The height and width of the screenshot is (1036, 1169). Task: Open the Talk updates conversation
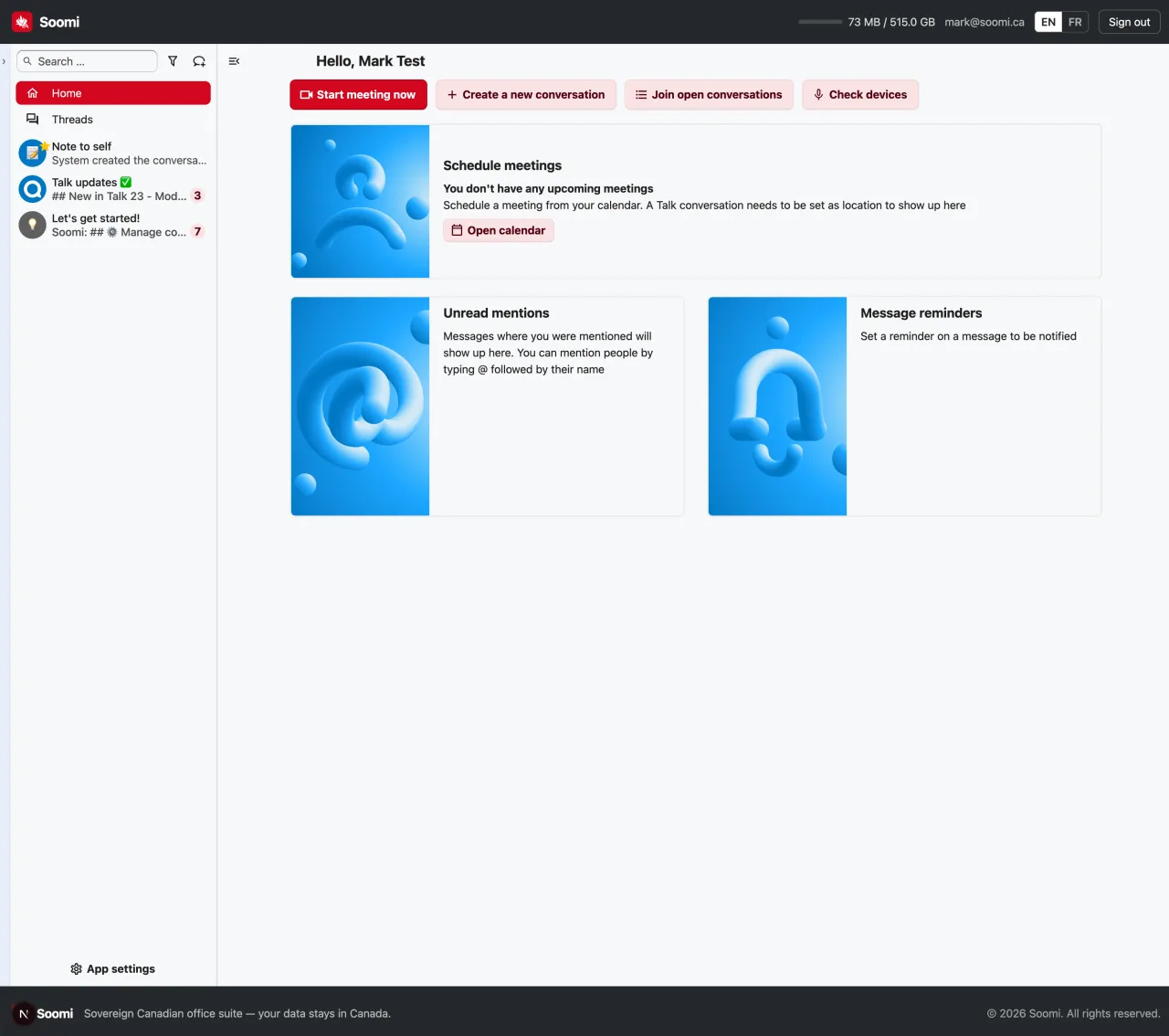click(113, 189)
